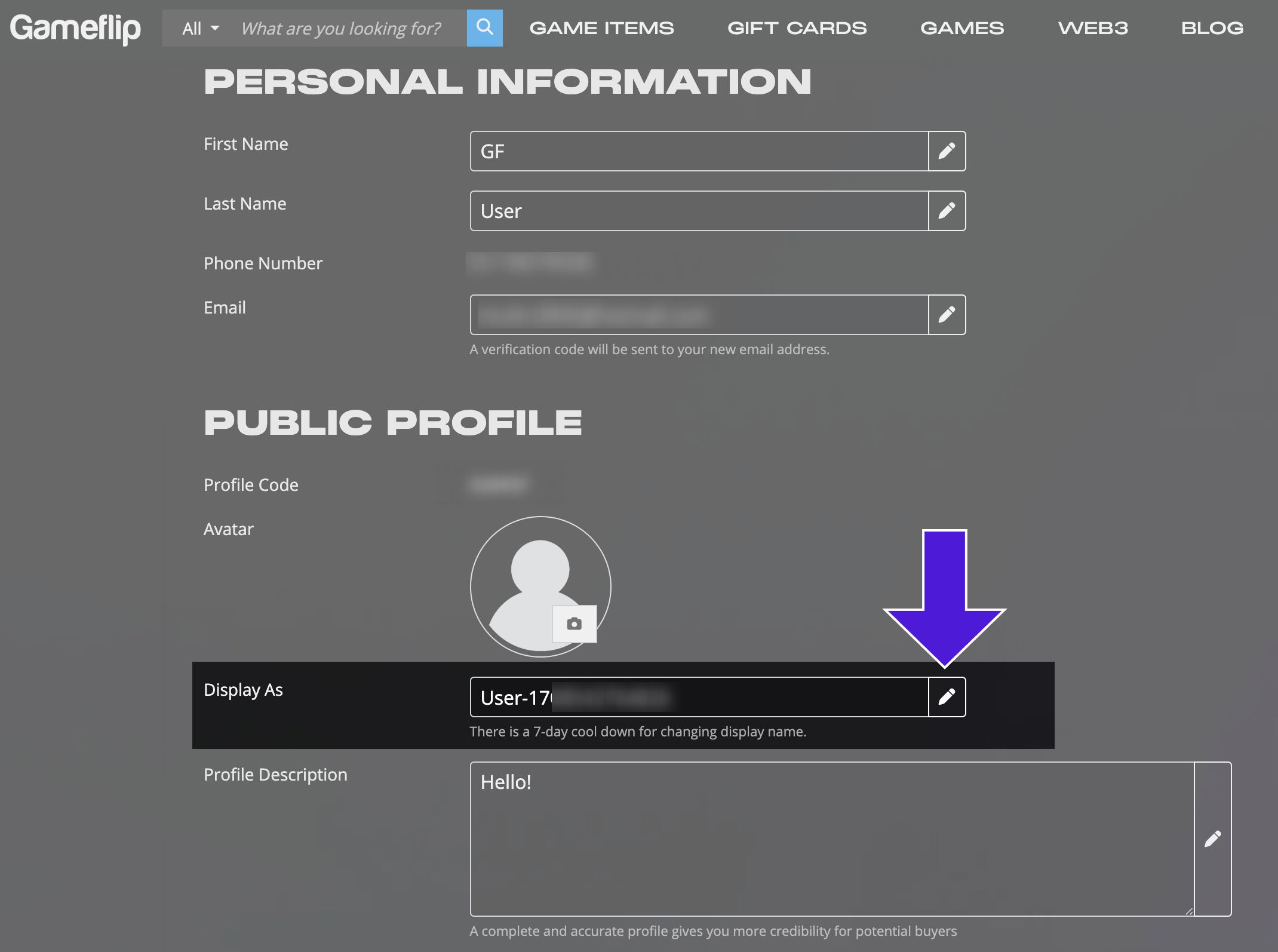Upload avatar via camera icon
This screenshot has height=952, width=1278.
[575, 624]
